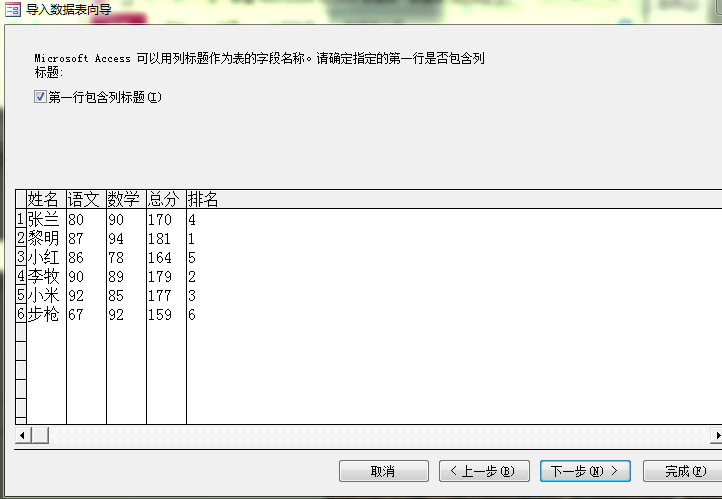The height and width of the screenshot is (499, 722).
Task: Uncheck 第一行包含列标题 checkbox
Action: (x=40, y=97)
